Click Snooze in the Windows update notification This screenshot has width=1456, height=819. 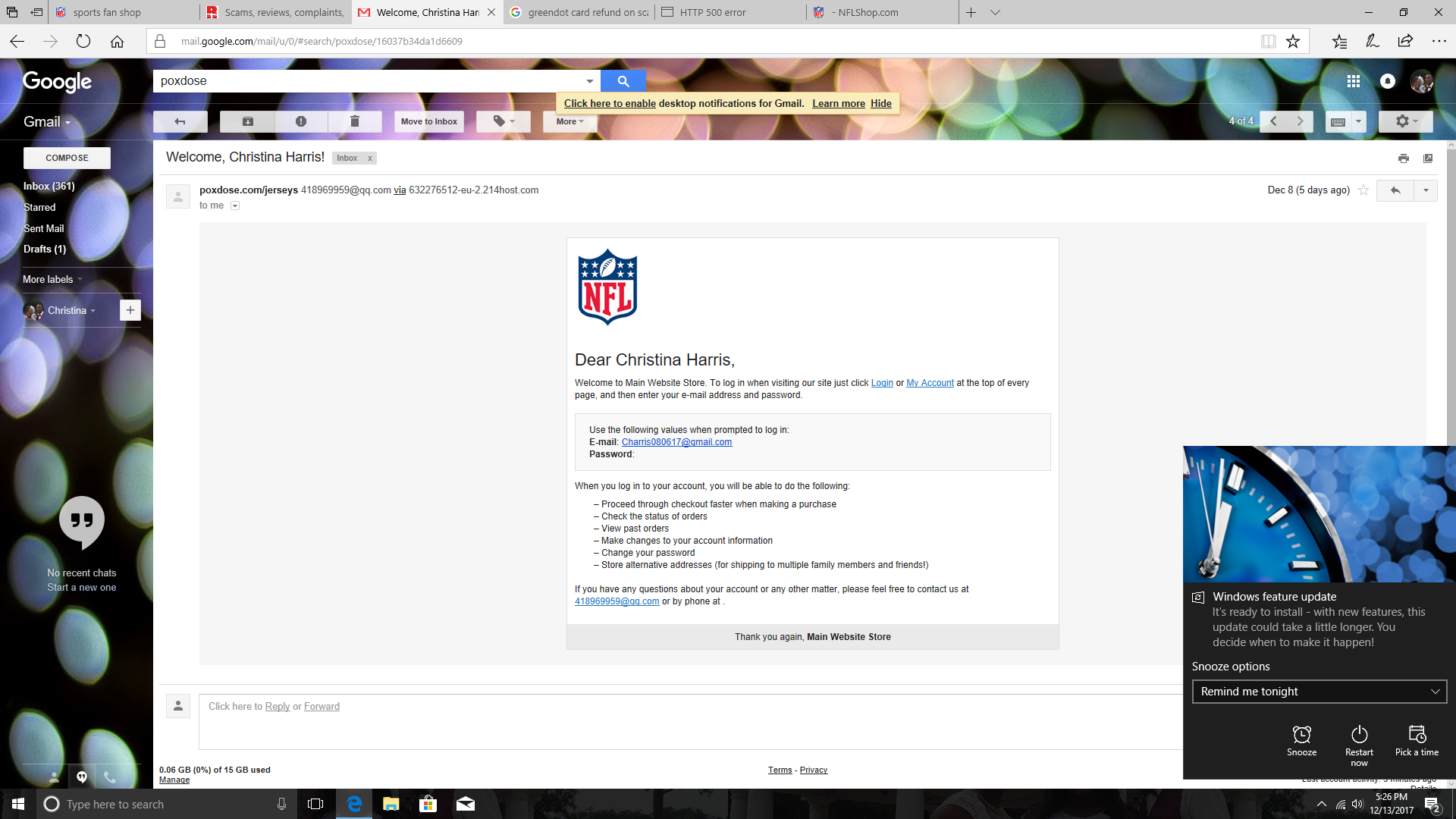(x=1301, y=741)
